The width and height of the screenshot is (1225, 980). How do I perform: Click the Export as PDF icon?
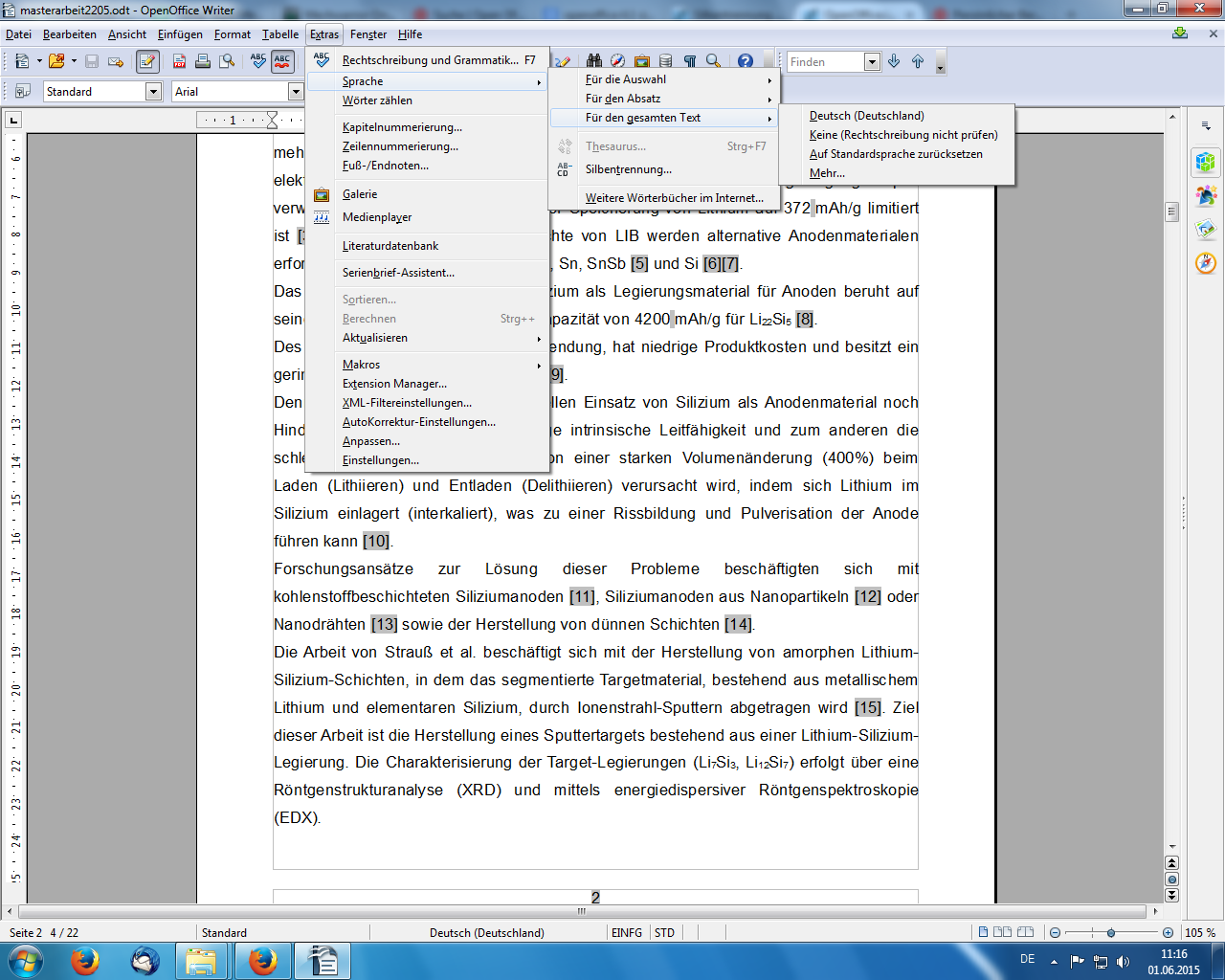pyautogui.click(x=179, y=61)
